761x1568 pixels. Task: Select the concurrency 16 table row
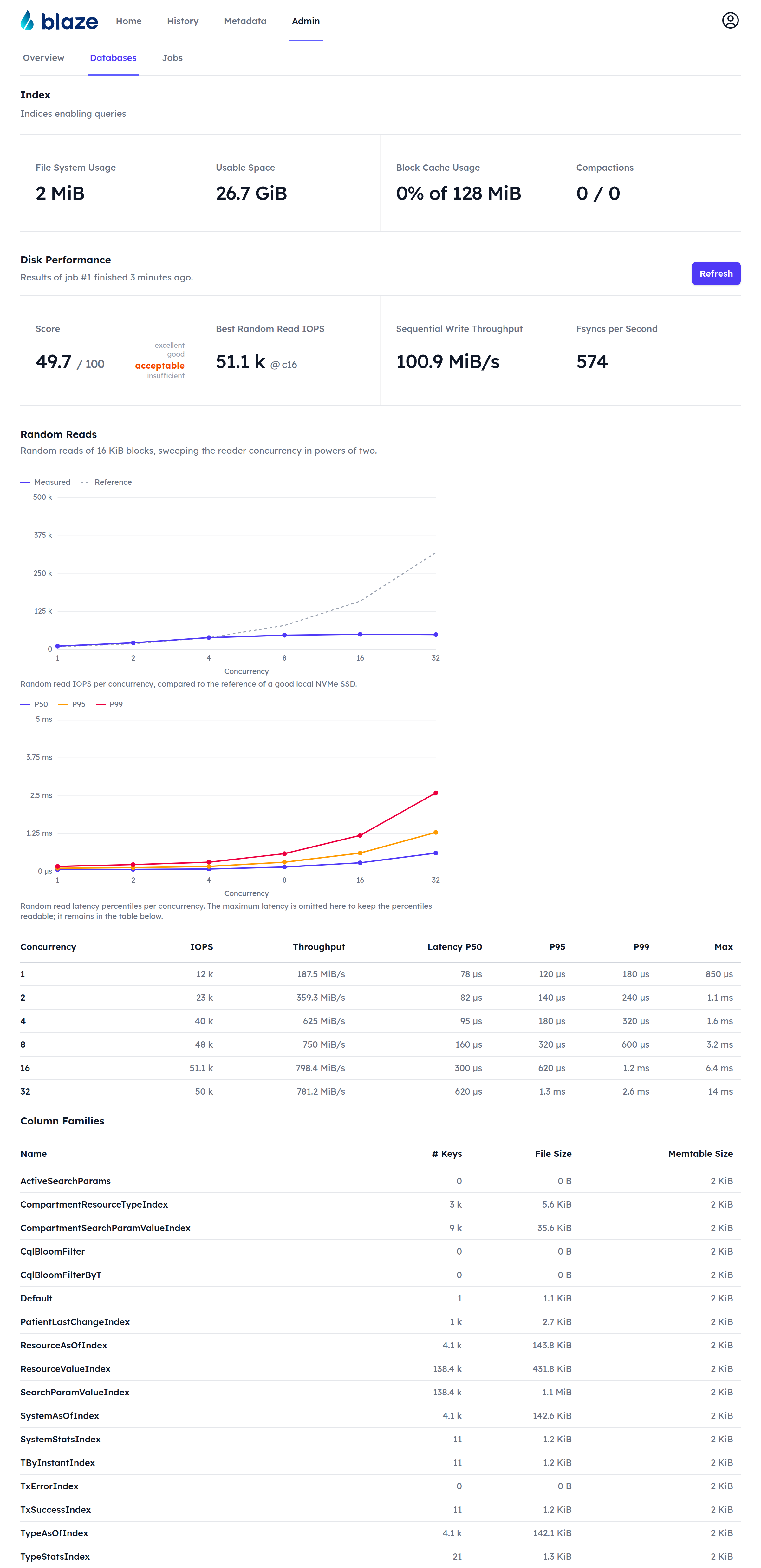coord(380,1068)
